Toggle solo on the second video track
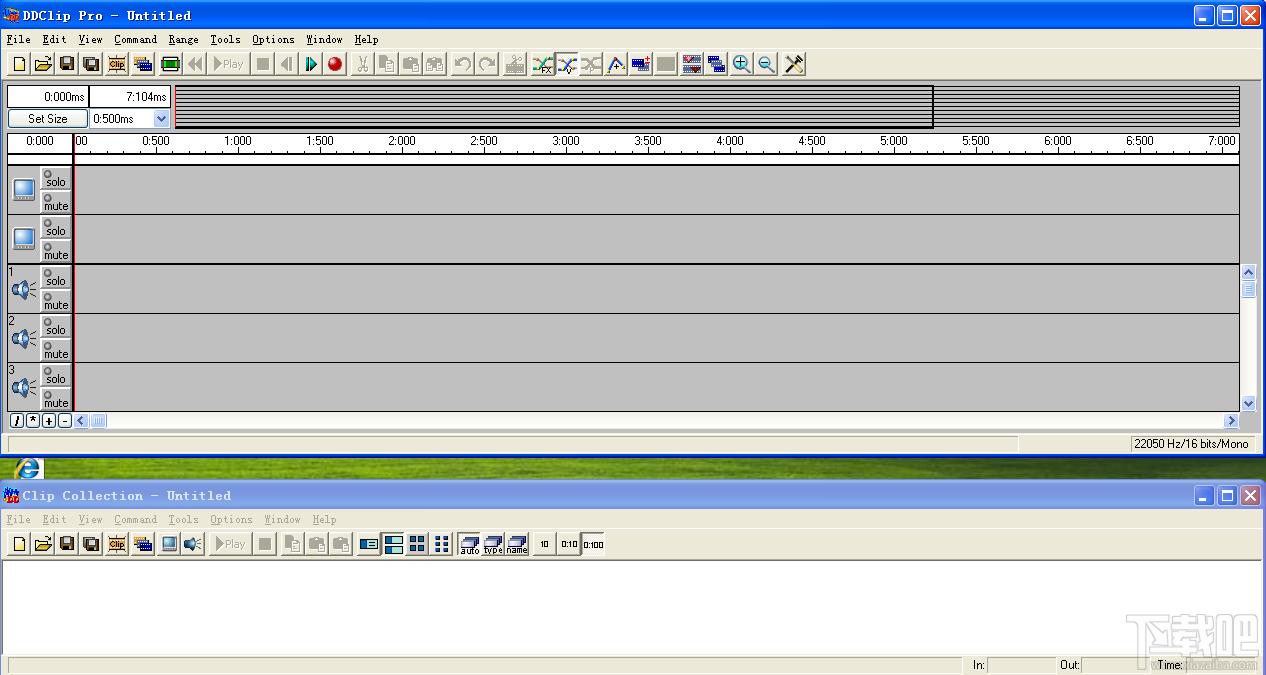 pyautogui.click(x=56, y=227)
